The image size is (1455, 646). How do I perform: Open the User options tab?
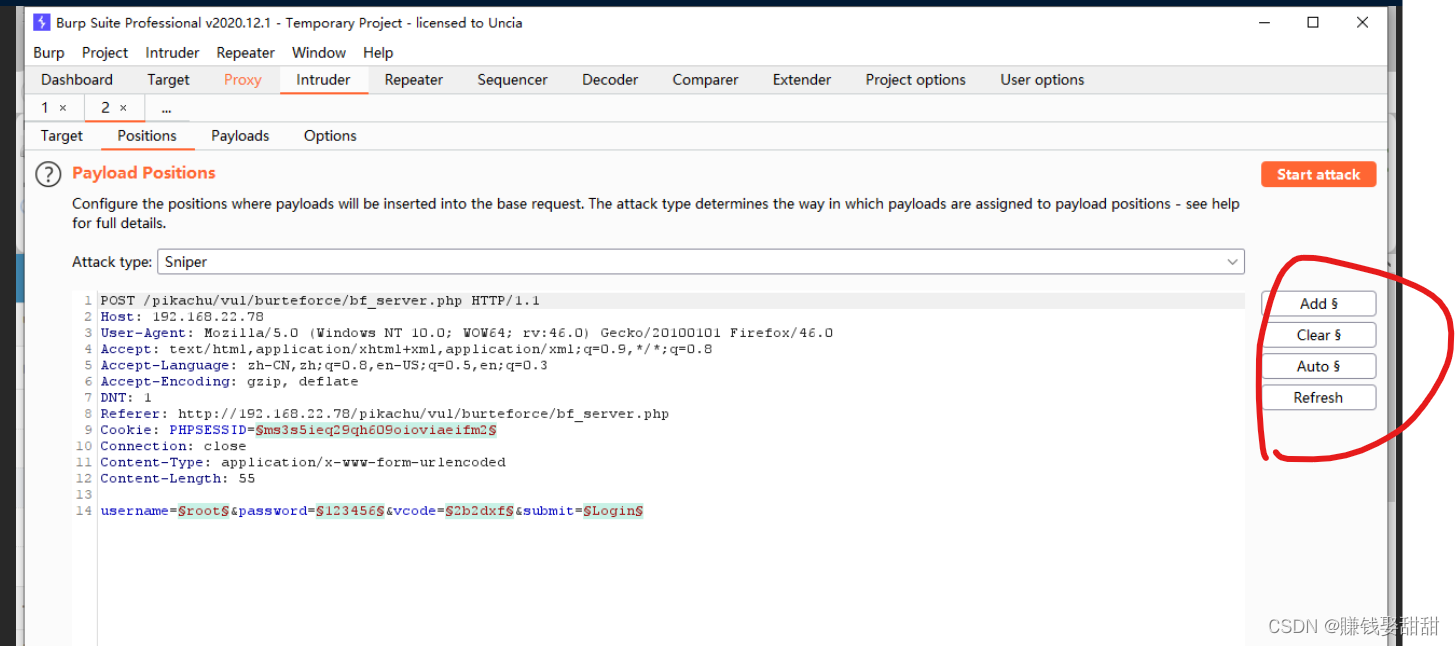(1042, 80)
